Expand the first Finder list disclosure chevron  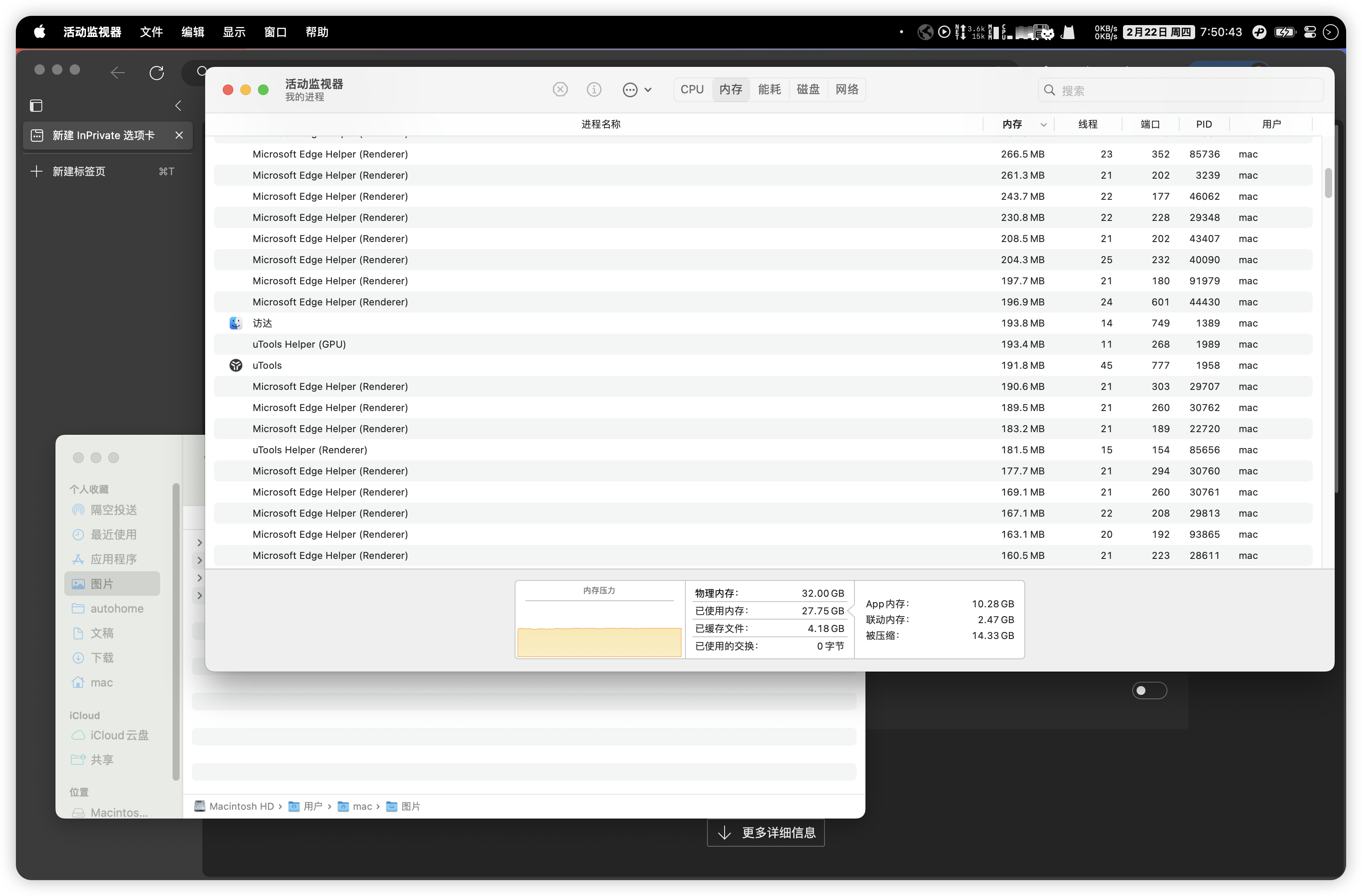[x=199, y=543]
